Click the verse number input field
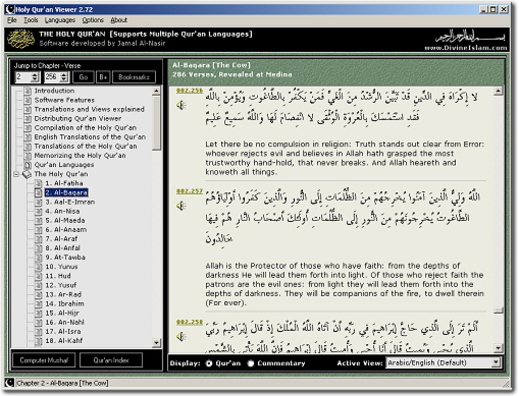Image resolution: width=519 pixels, height=396 pixels. 52,77
